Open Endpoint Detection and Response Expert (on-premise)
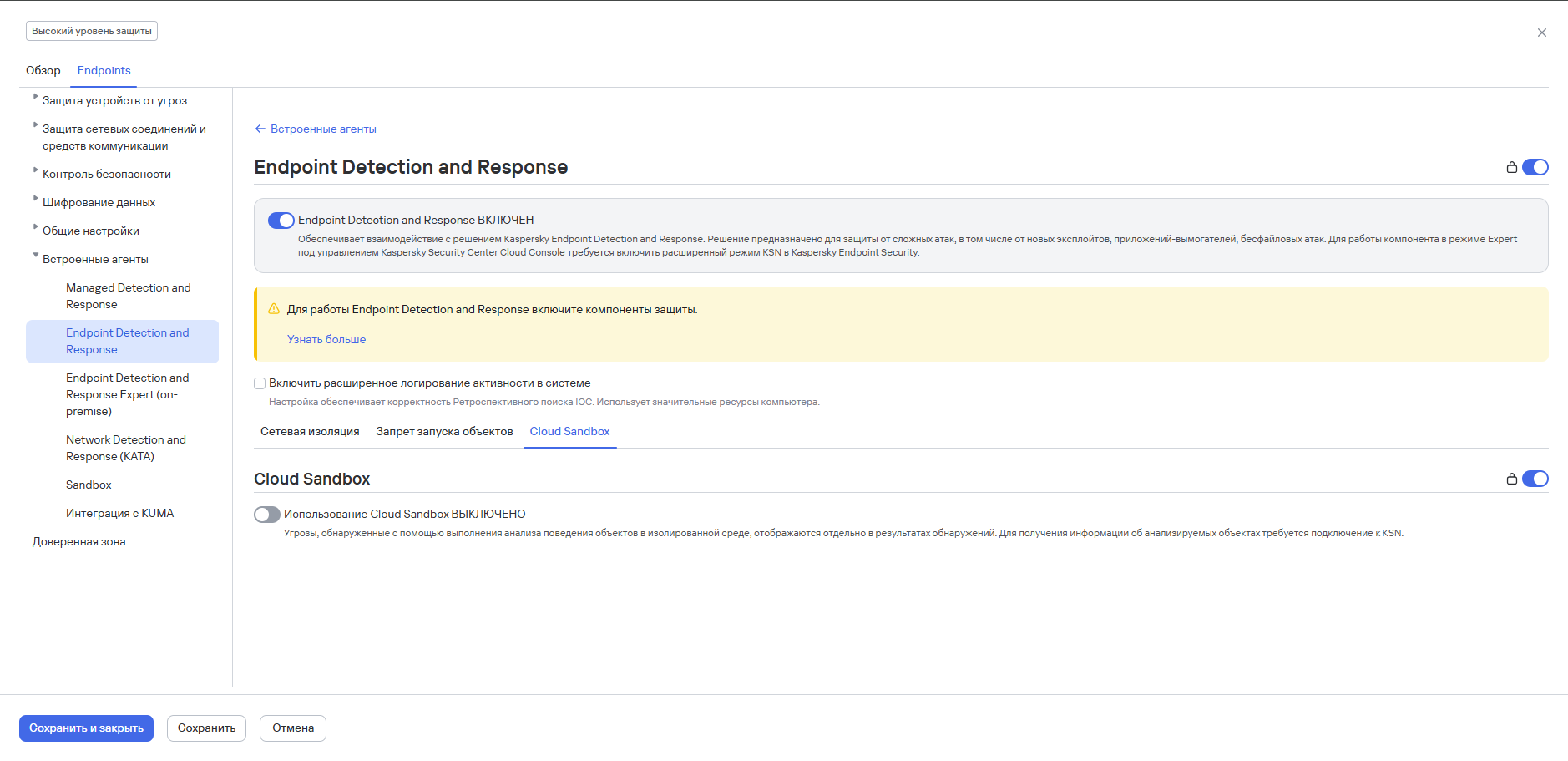The image size is (1568, 761). pos(128,394)
